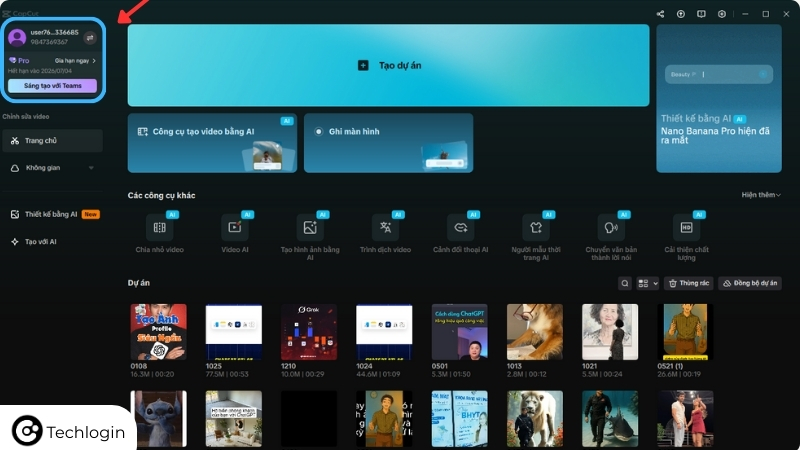Click Tạo dự án to create project
Screen dimensions: 800x450
click(x=388, y=65)
